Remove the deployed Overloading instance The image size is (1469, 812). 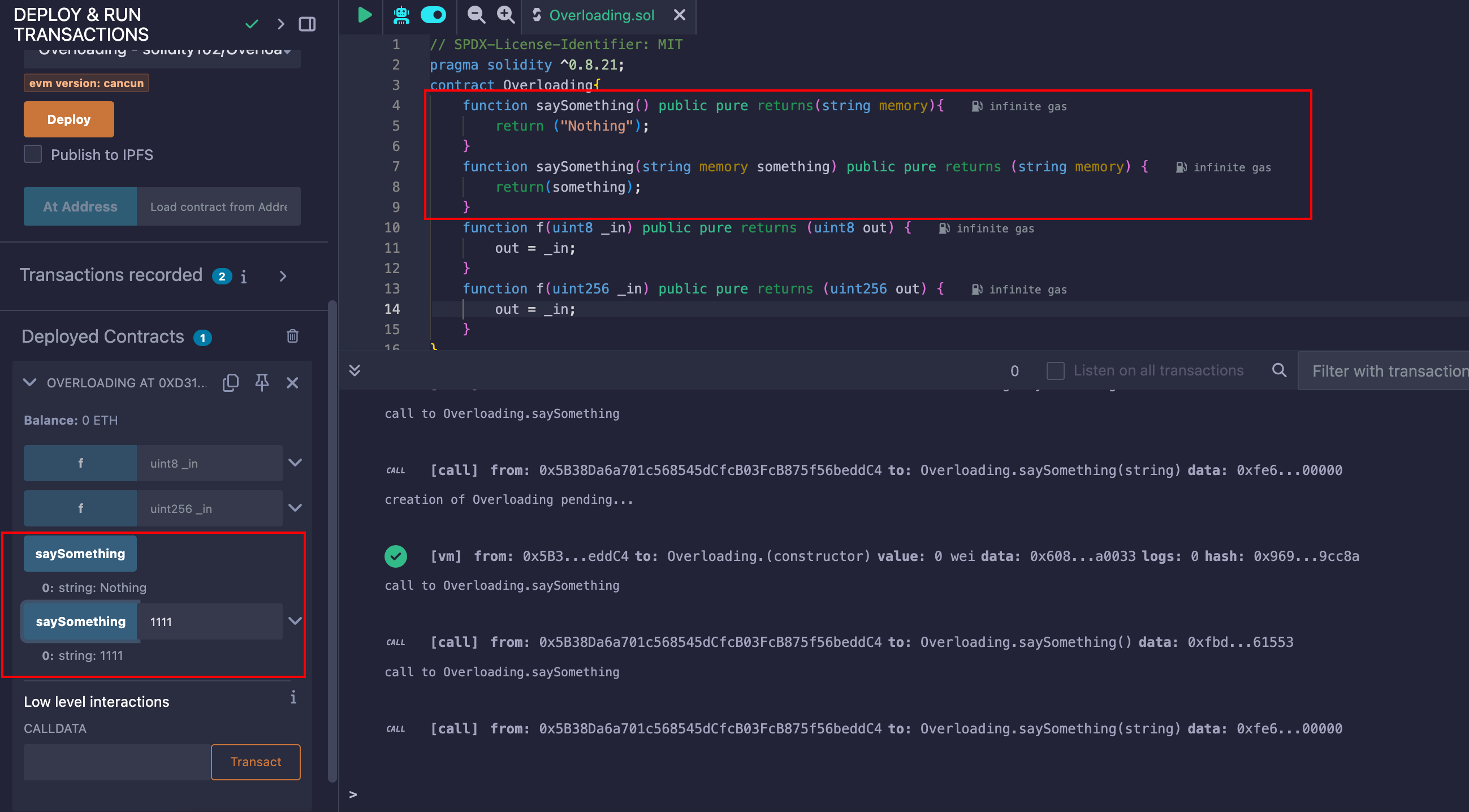point(292,383)
